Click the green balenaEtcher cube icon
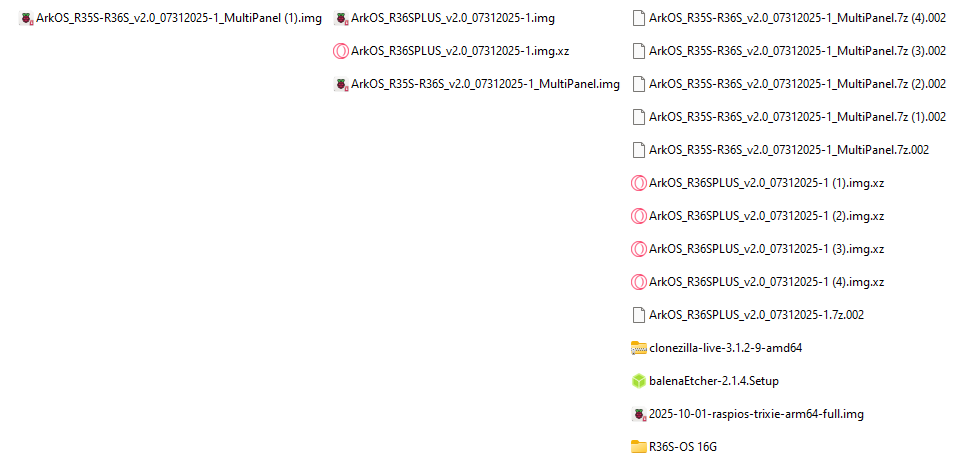Screen dimensions: 954x458 [638, 381]
